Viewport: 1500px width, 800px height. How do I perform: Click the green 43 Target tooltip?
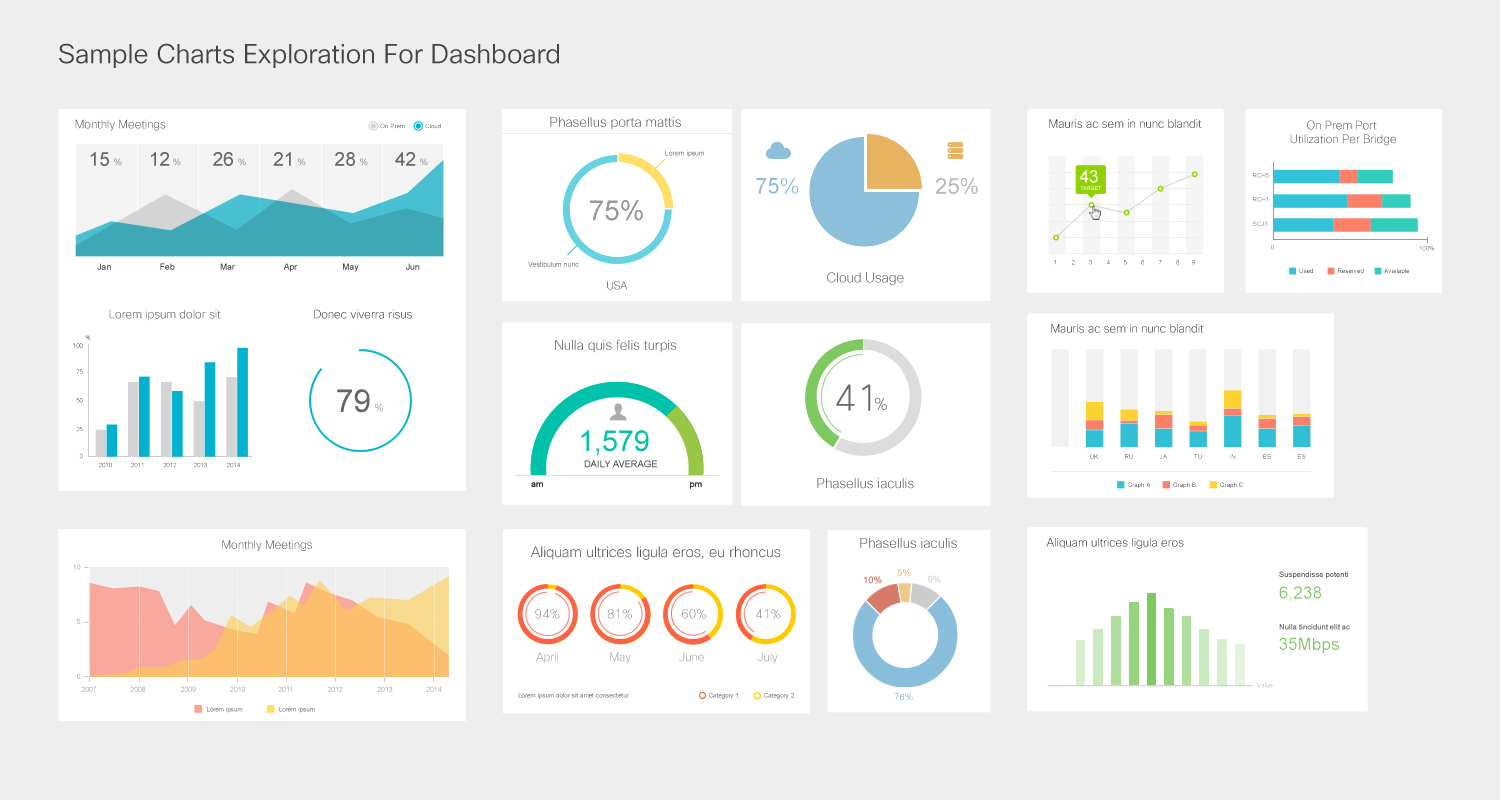[1090, 180]
